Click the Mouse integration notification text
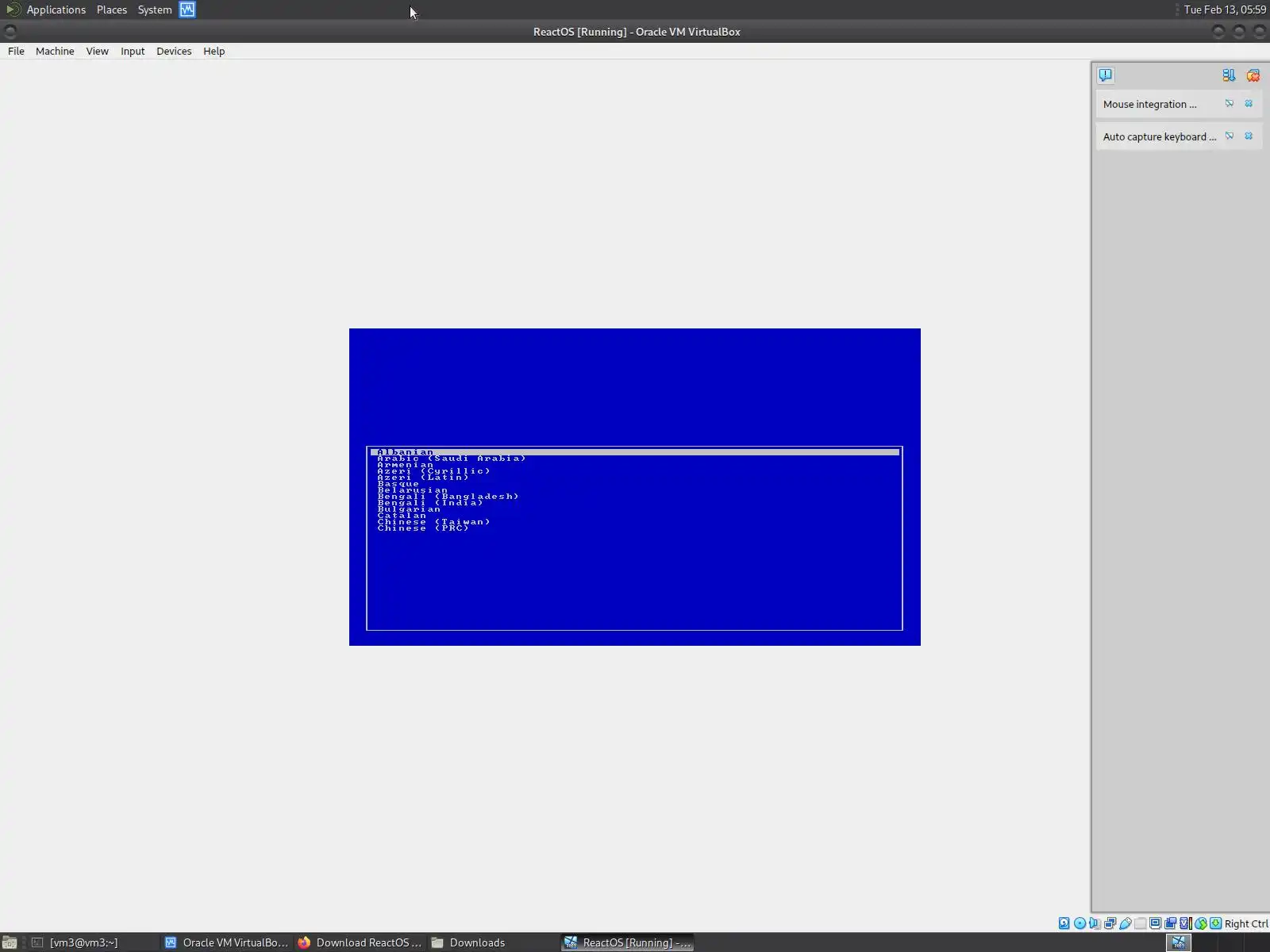Screen dimensions: 1270x952 pos(1149,104)
